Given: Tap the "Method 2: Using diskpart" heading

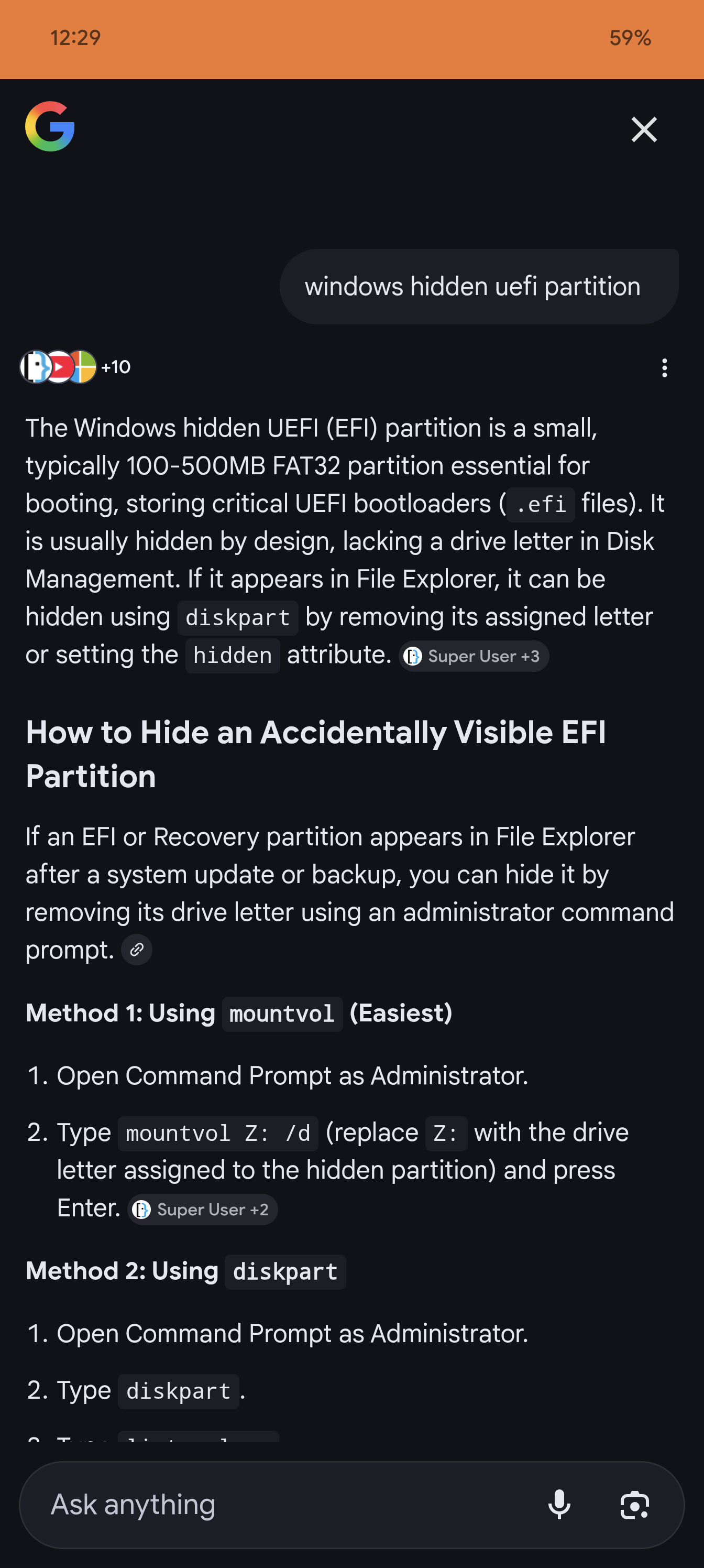Looking at the screenshot, I should click(x=185, y=1271).
